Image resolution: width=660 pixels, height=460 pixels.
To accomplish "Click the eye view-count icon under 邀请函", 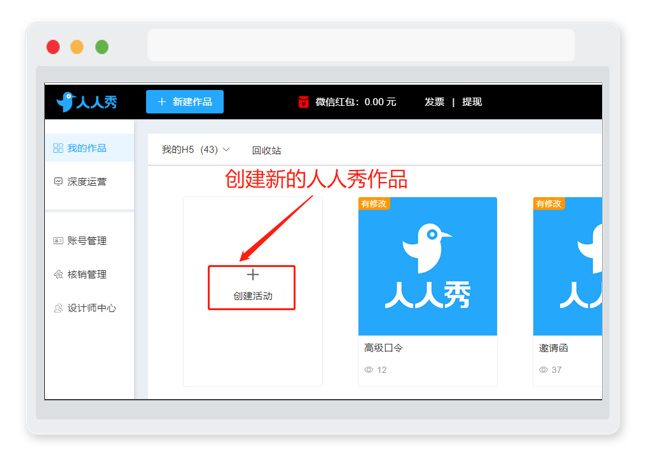I will (543, 370).
